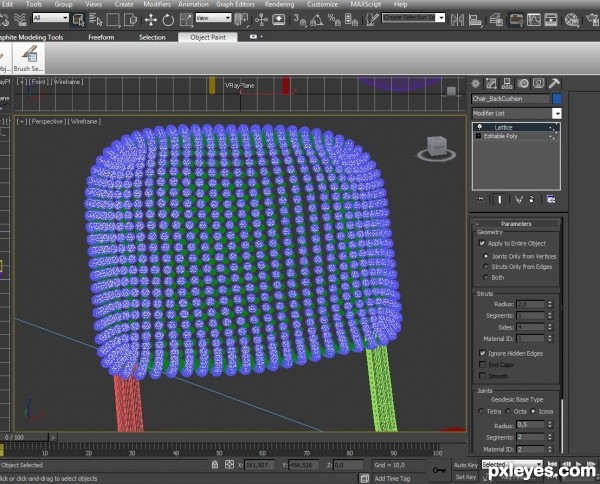
Task: Toggle Ignore Hidden Edges checkbox
Action: tap(482, 353)
